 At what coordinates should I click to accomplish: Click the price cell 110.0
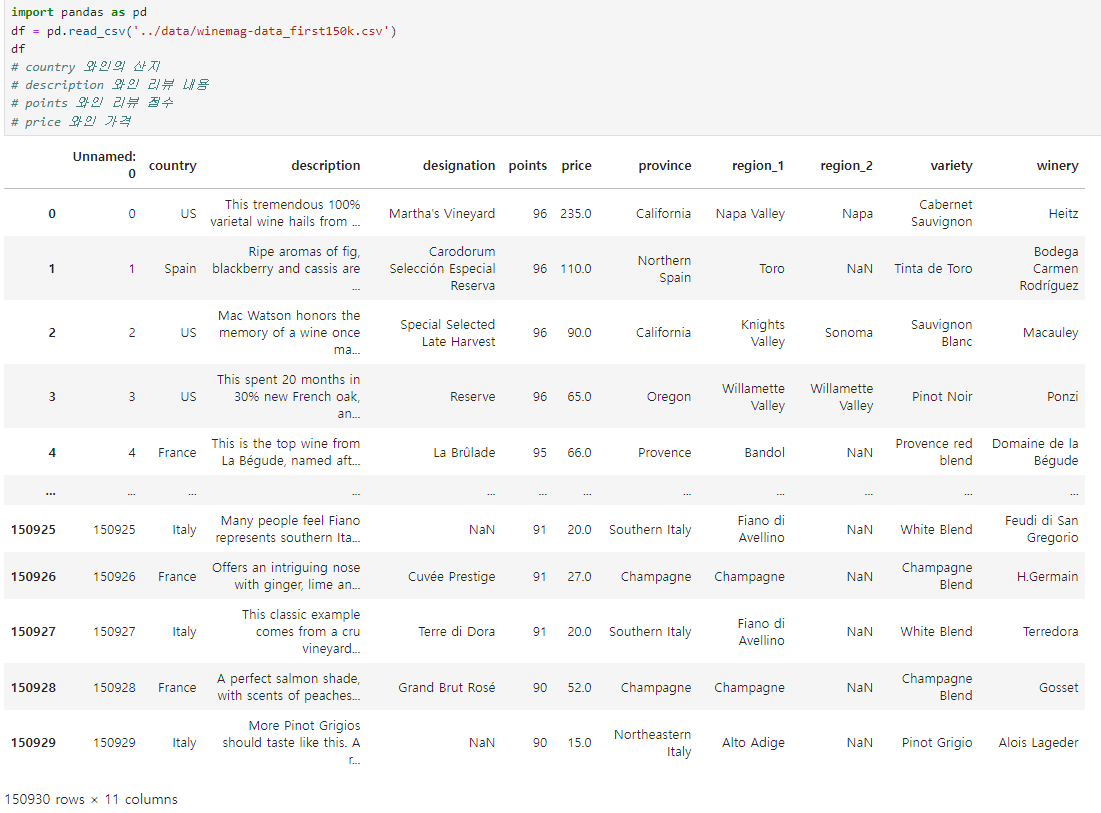[x=576, y=269]
